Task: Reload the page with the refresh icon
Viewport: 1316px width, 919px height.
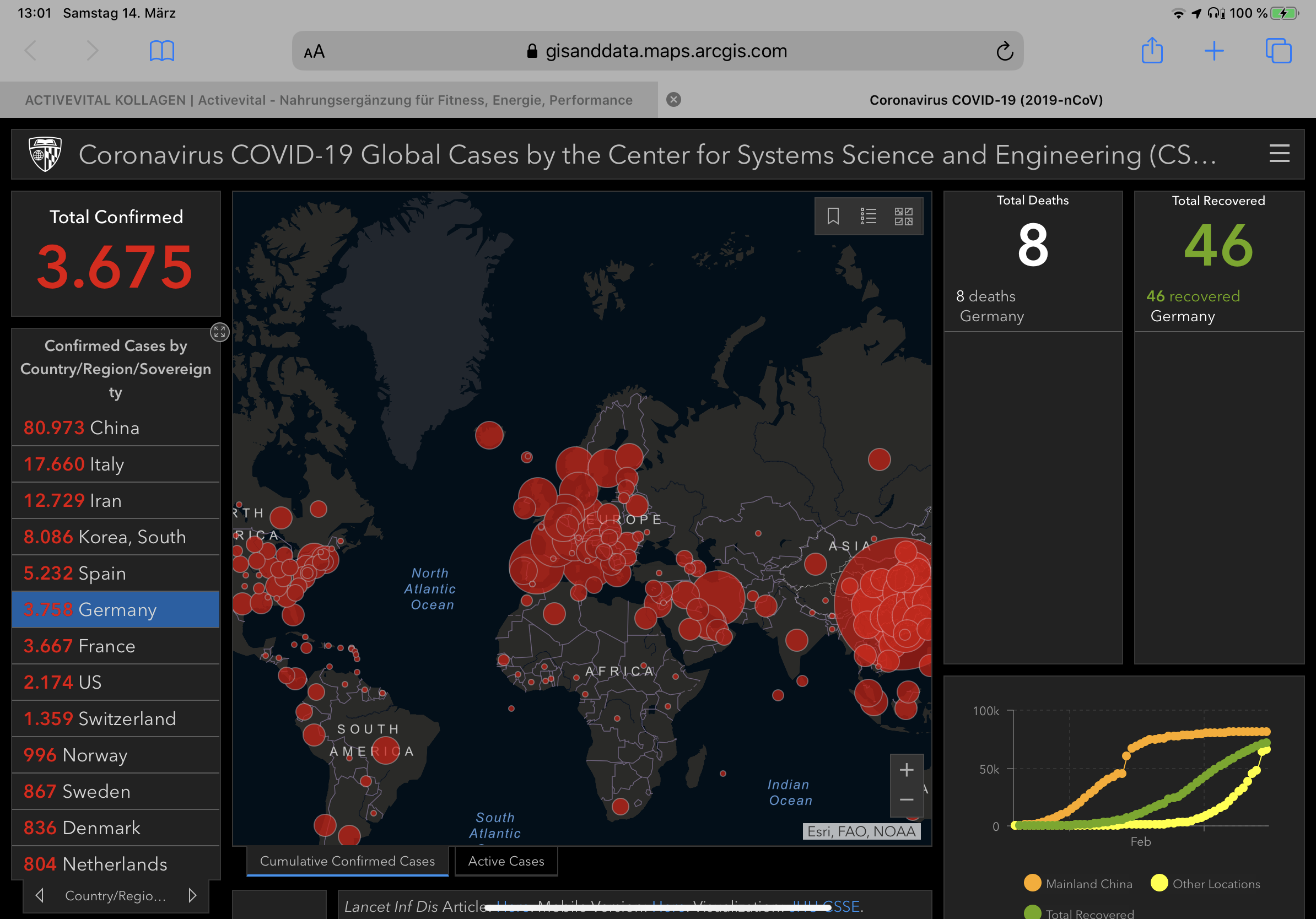Action: click(x=1004, y=51)
